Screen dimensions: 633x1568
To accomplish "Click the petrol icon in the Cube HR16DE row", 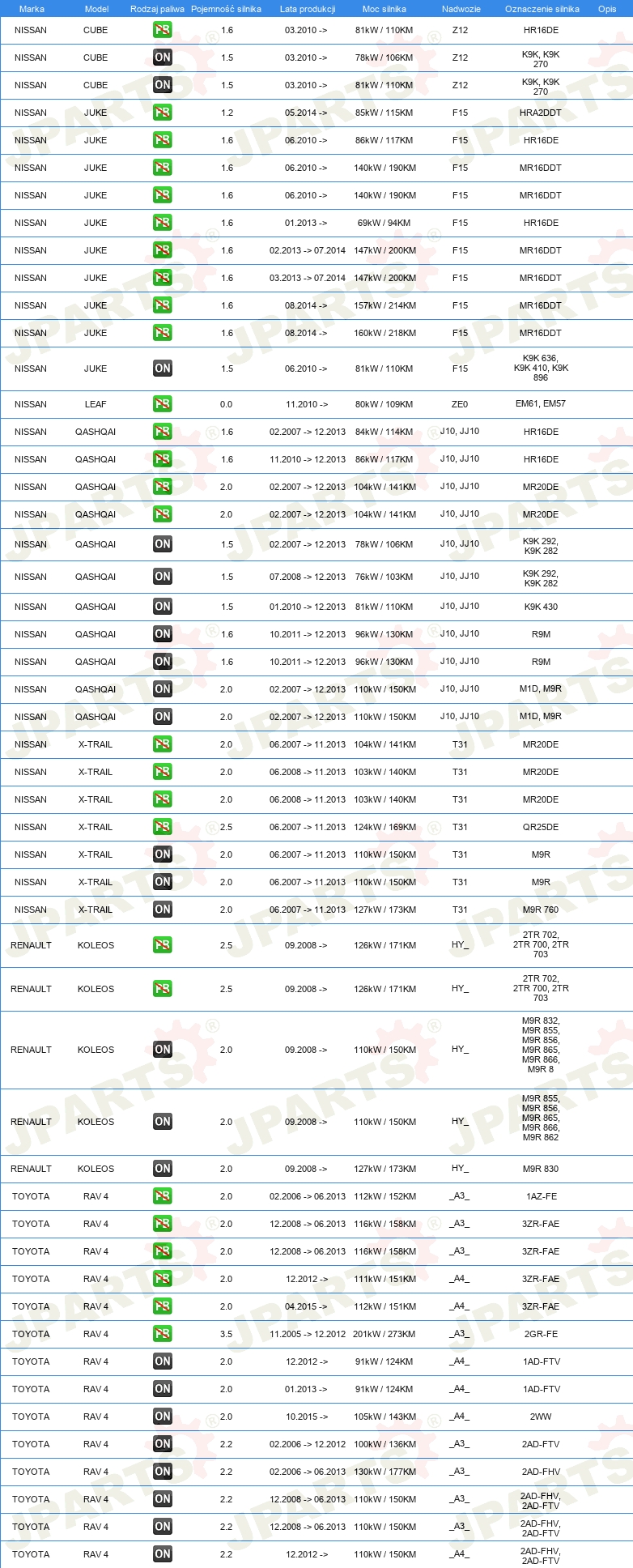I will 163,30.
